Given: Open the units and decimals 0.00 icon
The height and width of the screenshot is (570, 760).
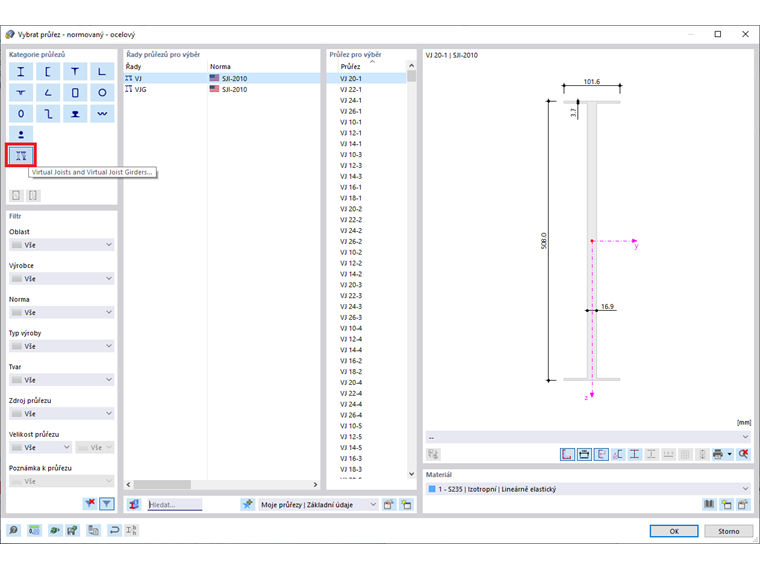Looking at the screenshot, I should click(34, 530).
